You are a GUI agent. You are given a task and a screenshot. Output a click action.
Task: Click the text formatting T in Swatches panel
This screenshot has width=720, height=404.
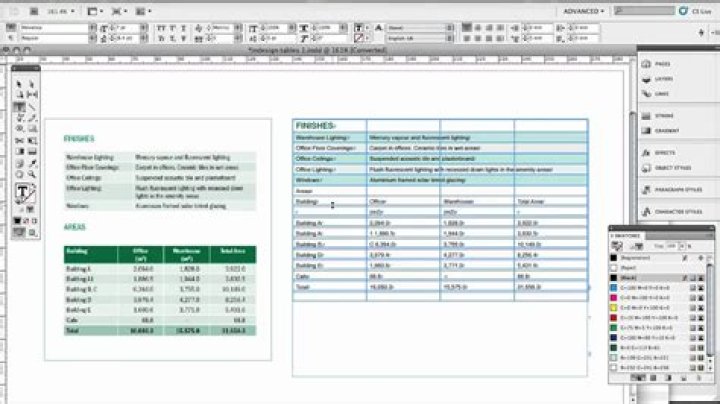[639, 247]
